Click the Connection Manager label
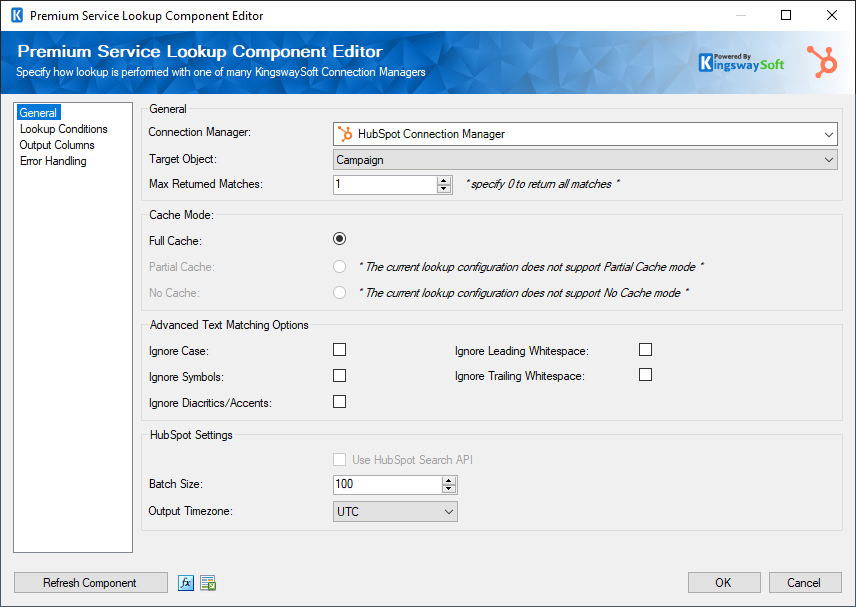 click(x=200, y=132)
